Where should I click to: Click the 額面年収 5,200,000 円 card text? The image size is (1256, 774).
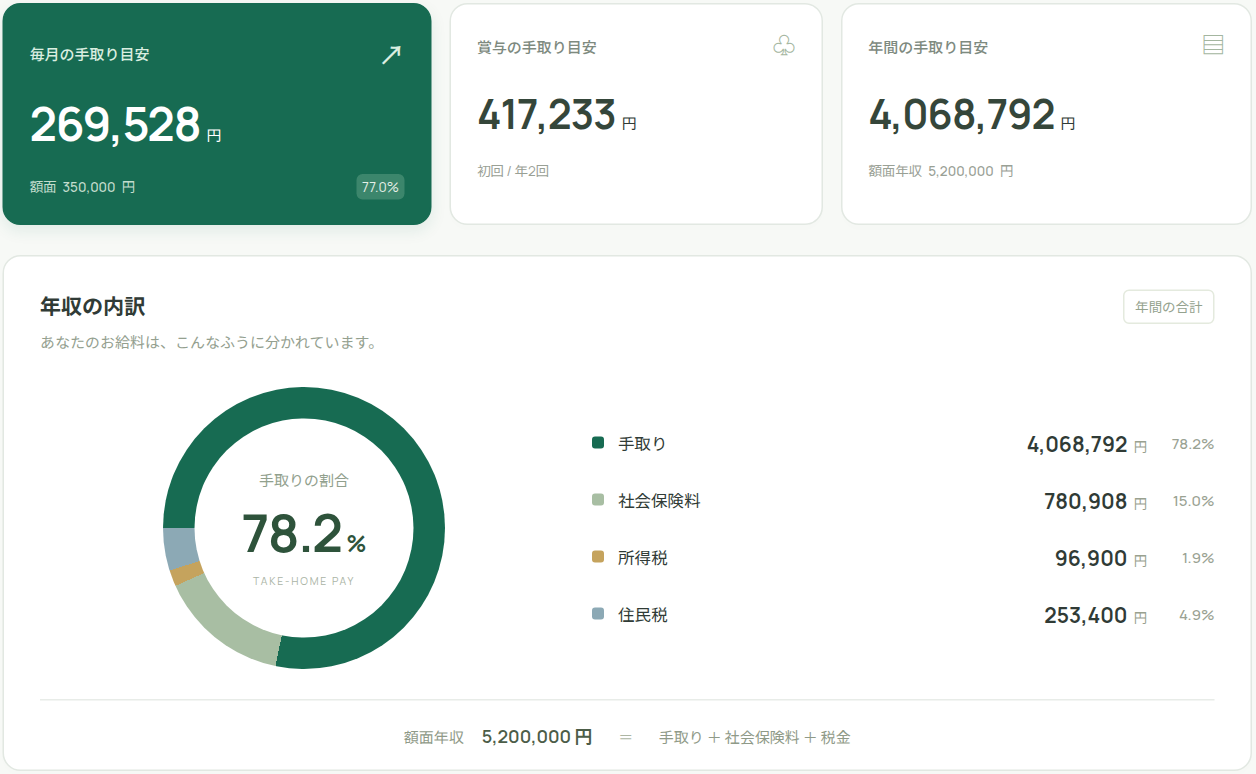point(941,171)
